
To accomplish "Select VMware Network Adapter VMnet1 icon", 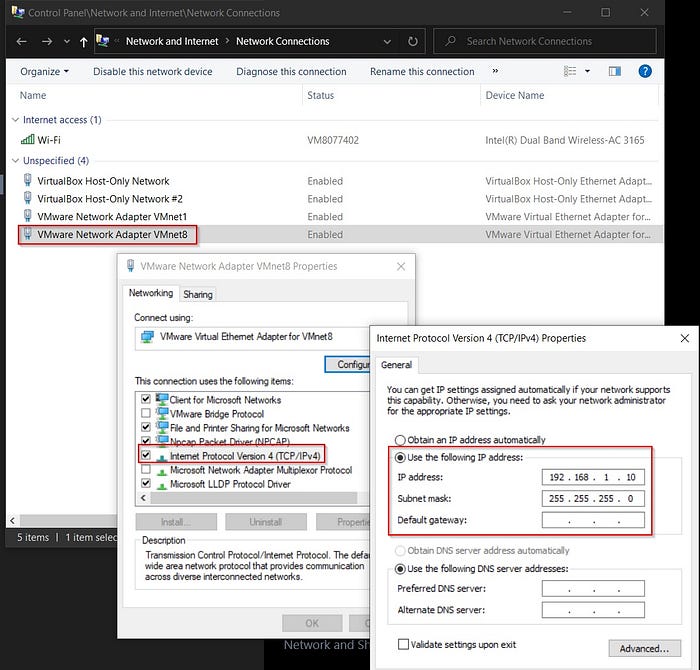I will tap(27, 216).
